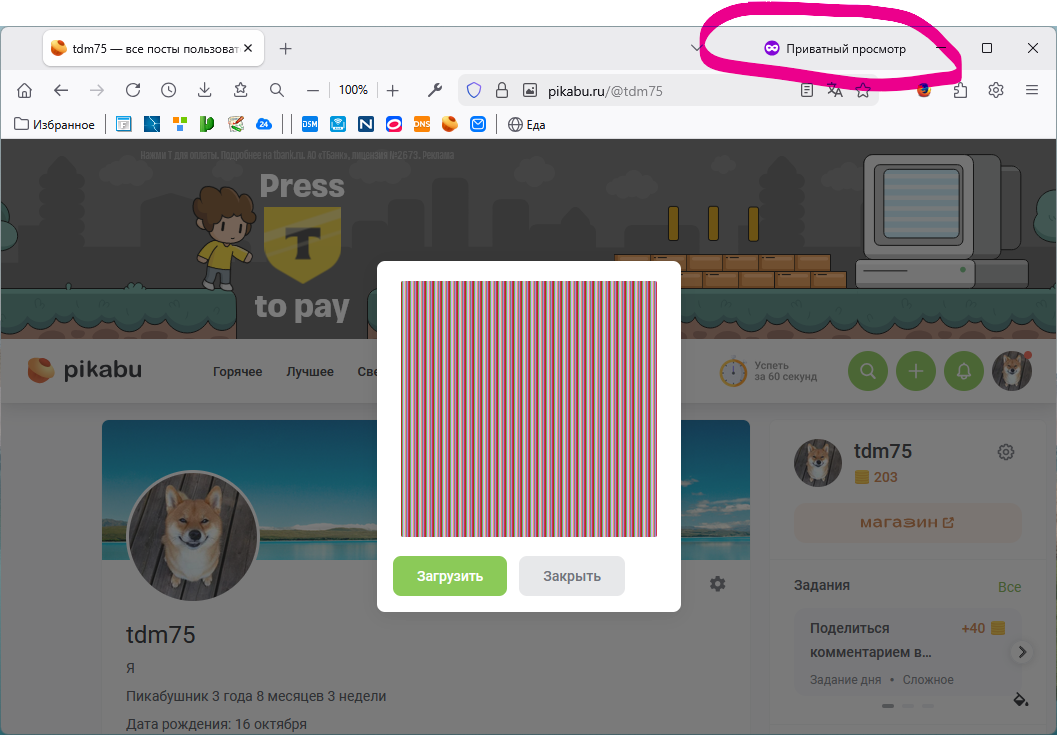Click the wrench developer tools icon
The image size is (1057, 735).
(434, 90)
